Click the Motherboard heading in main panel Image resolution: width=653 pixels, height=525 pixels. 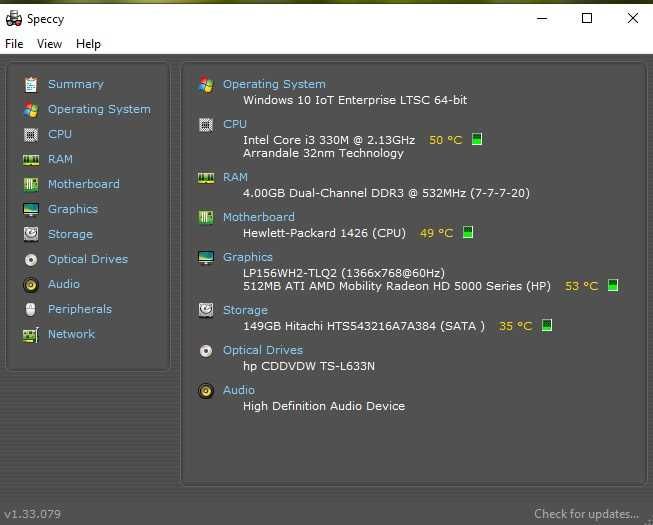(x=259, y=217)
